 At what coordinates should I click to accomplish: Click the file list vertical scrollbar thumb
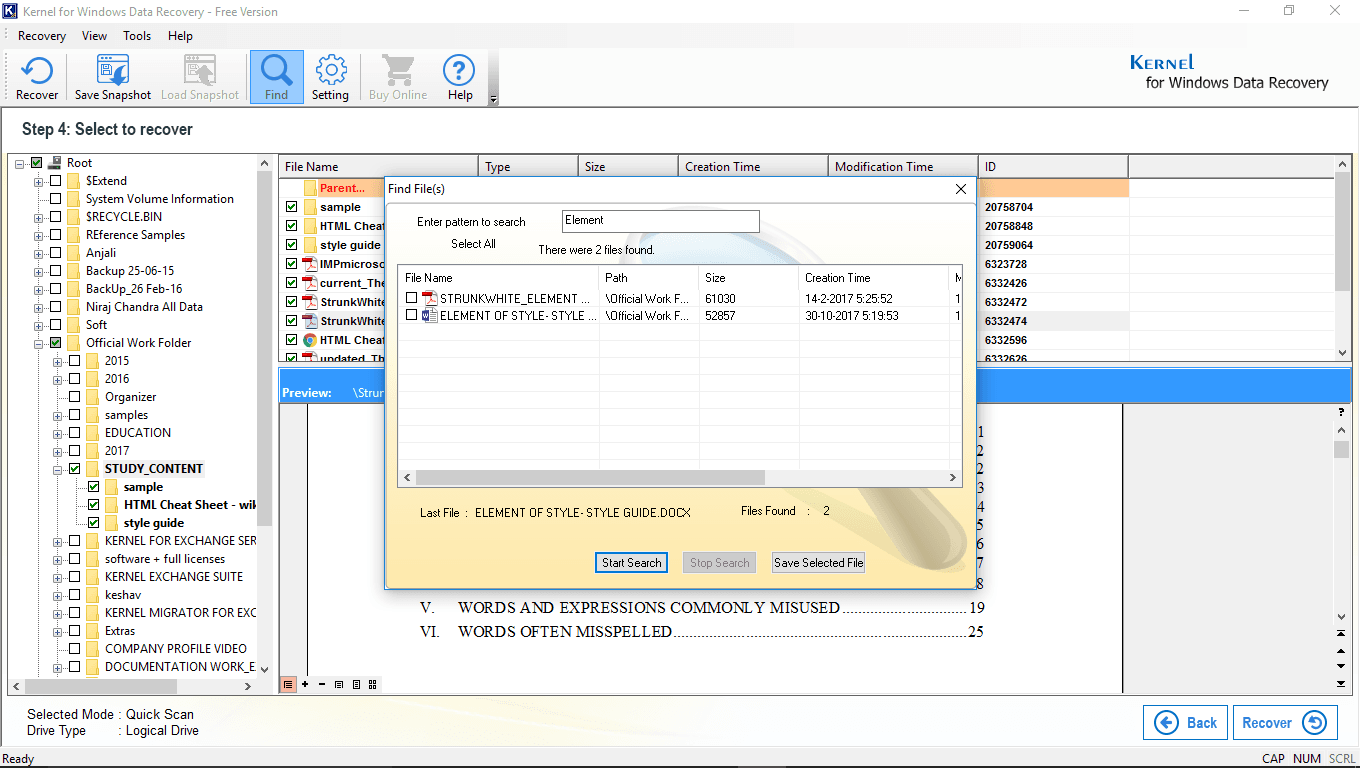tap(1342, 234)
